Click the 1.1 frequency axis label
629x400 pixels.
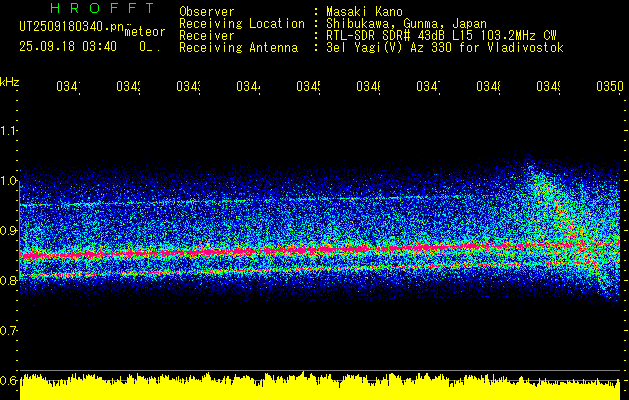tap(9, 131)
